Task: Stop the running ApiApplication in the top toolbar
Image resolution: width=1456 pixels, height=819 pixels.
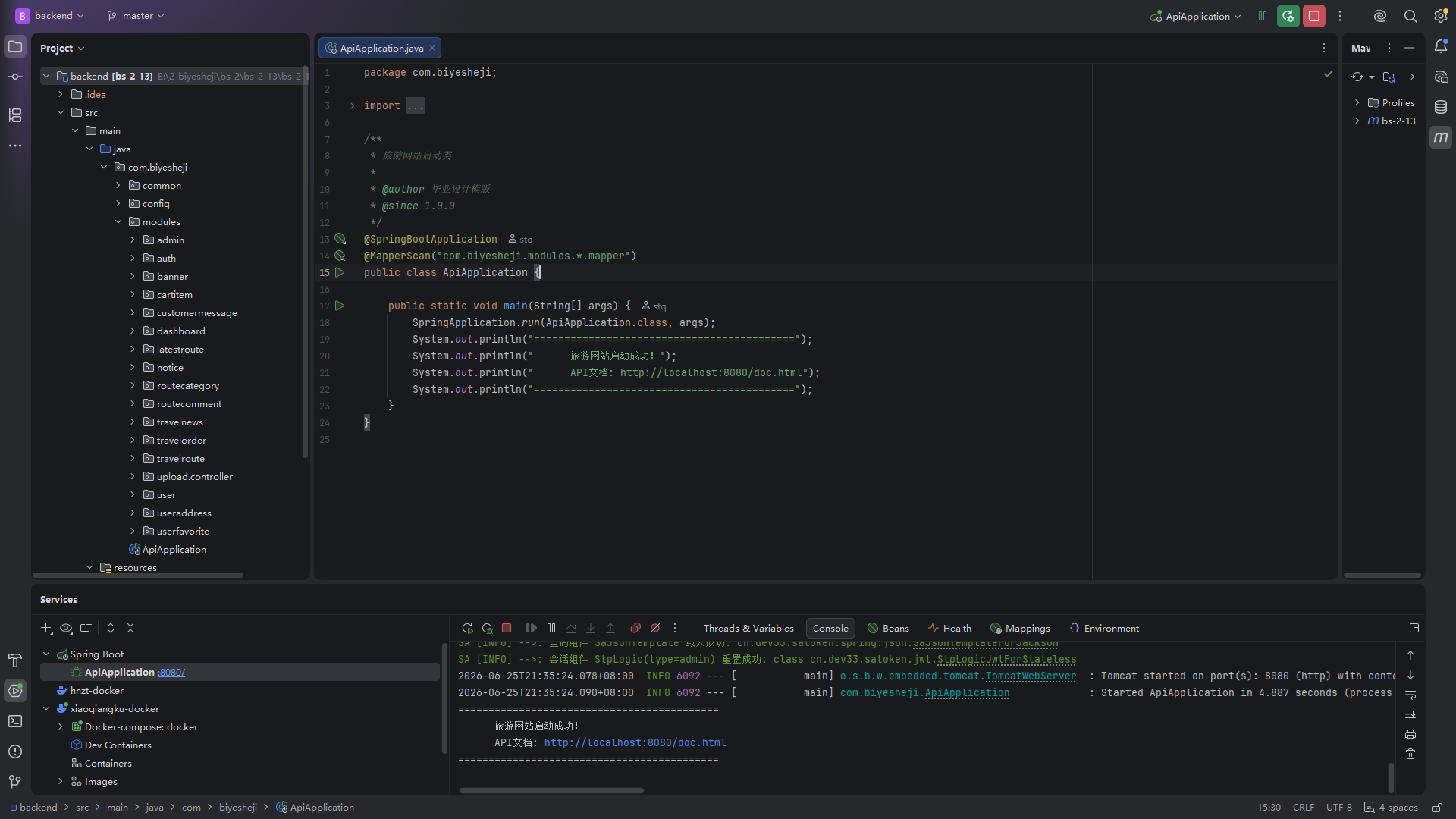Action: pos(1314,16)
